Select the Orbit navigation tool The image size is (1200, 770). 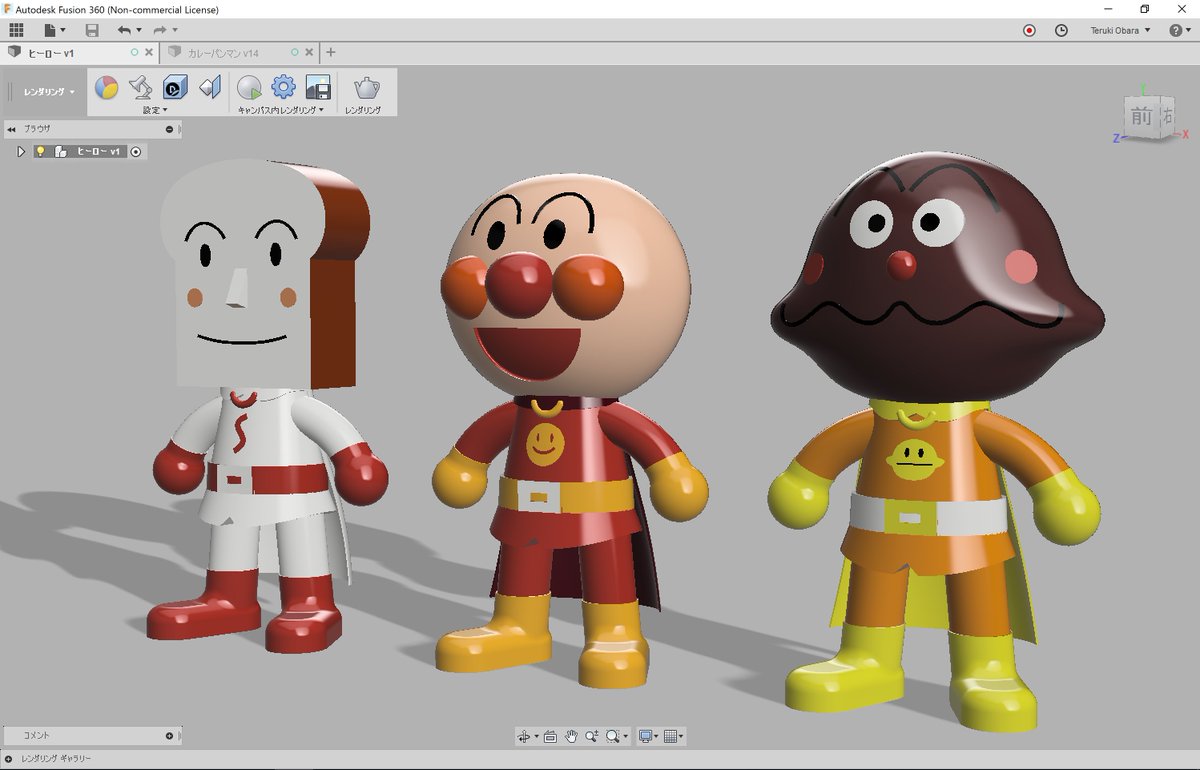pos(525,737)
